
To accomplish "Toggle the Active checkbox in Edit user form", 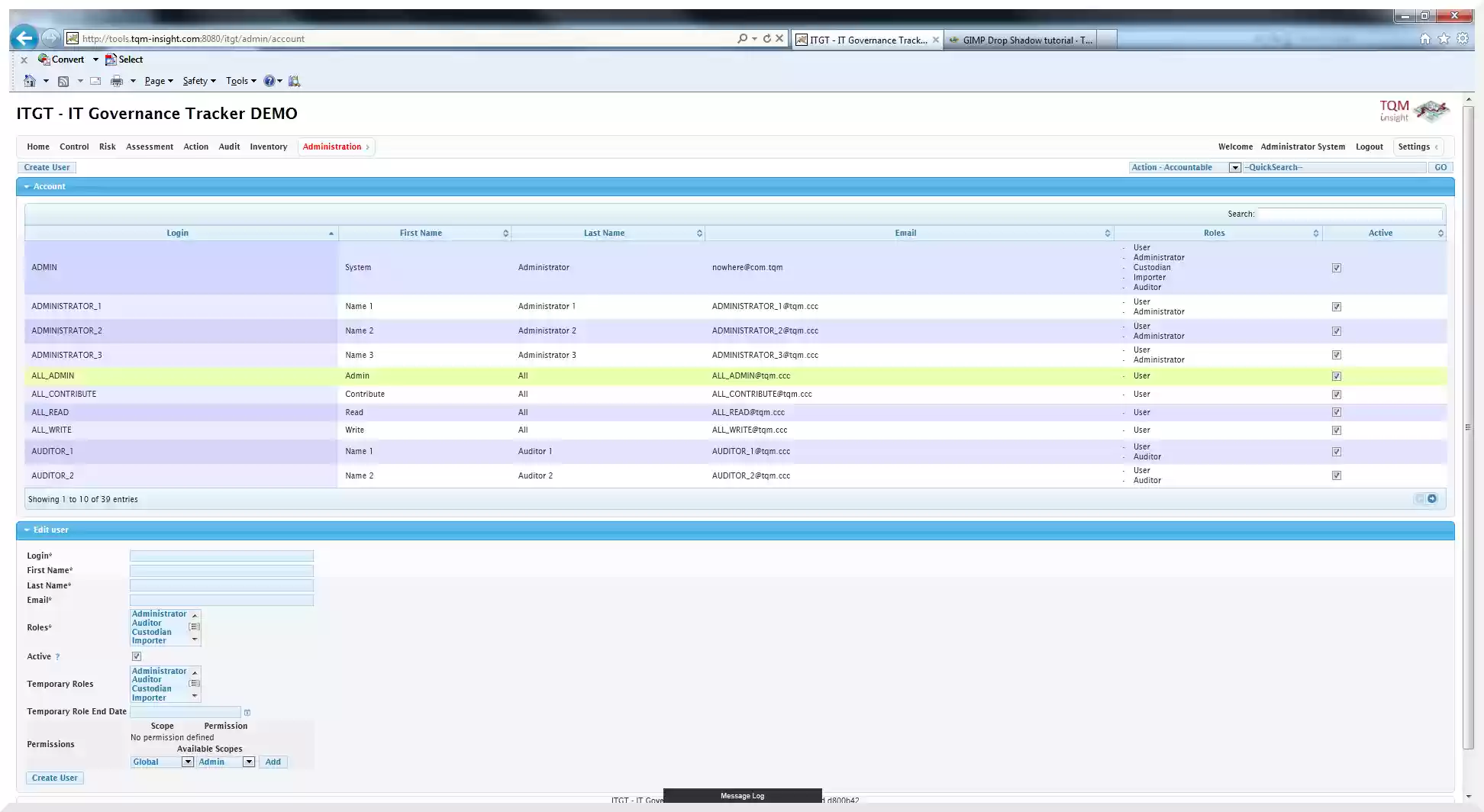I will 137,656.
